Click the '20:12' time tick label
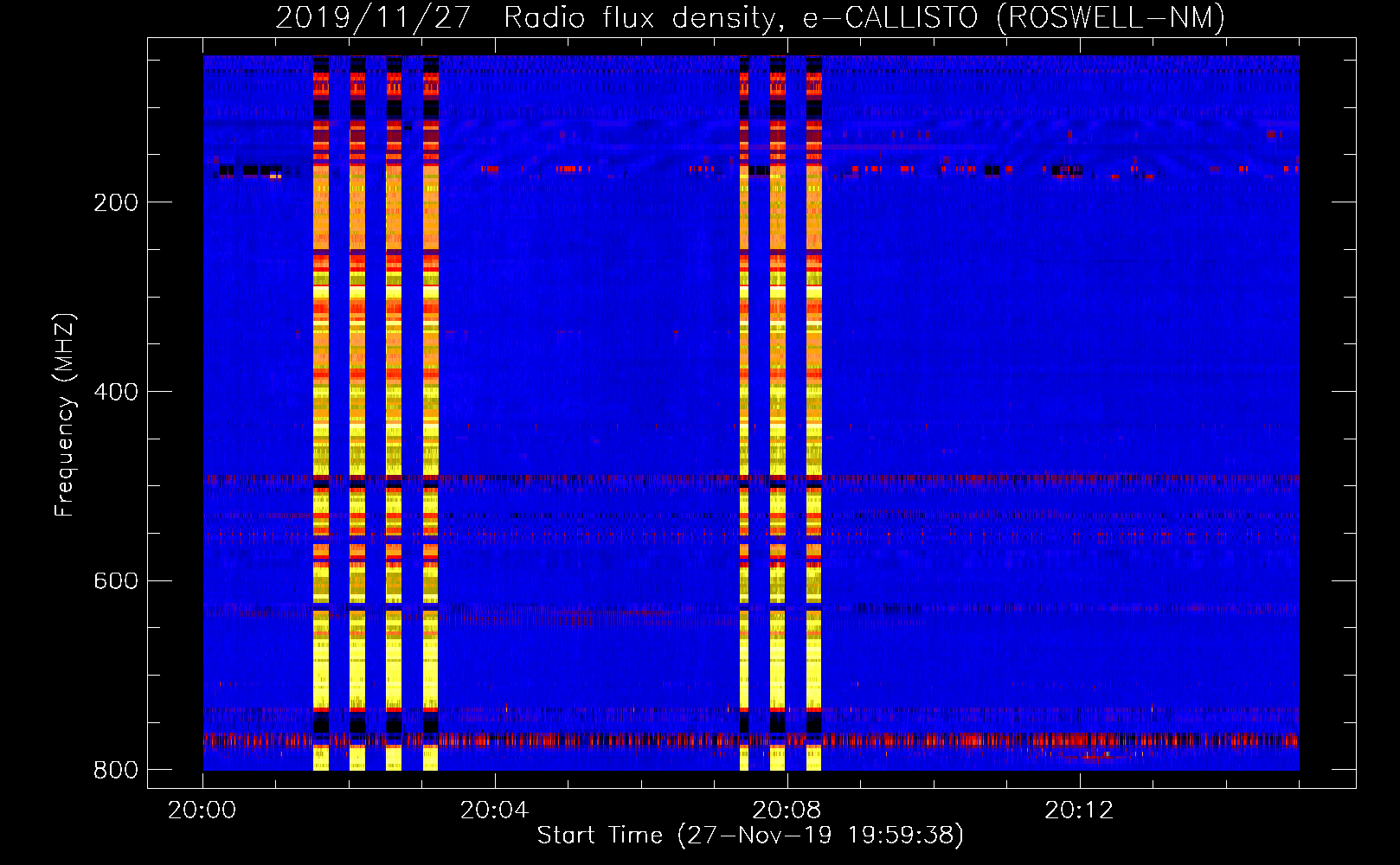The image size is (1400, 865). click(x=1079, y=811)
